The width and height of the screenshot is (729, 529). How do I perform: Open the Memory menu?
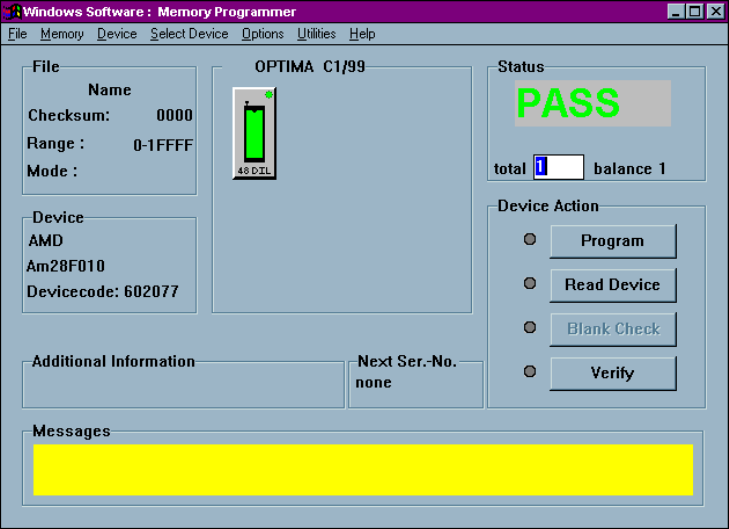tap(62, 34)
